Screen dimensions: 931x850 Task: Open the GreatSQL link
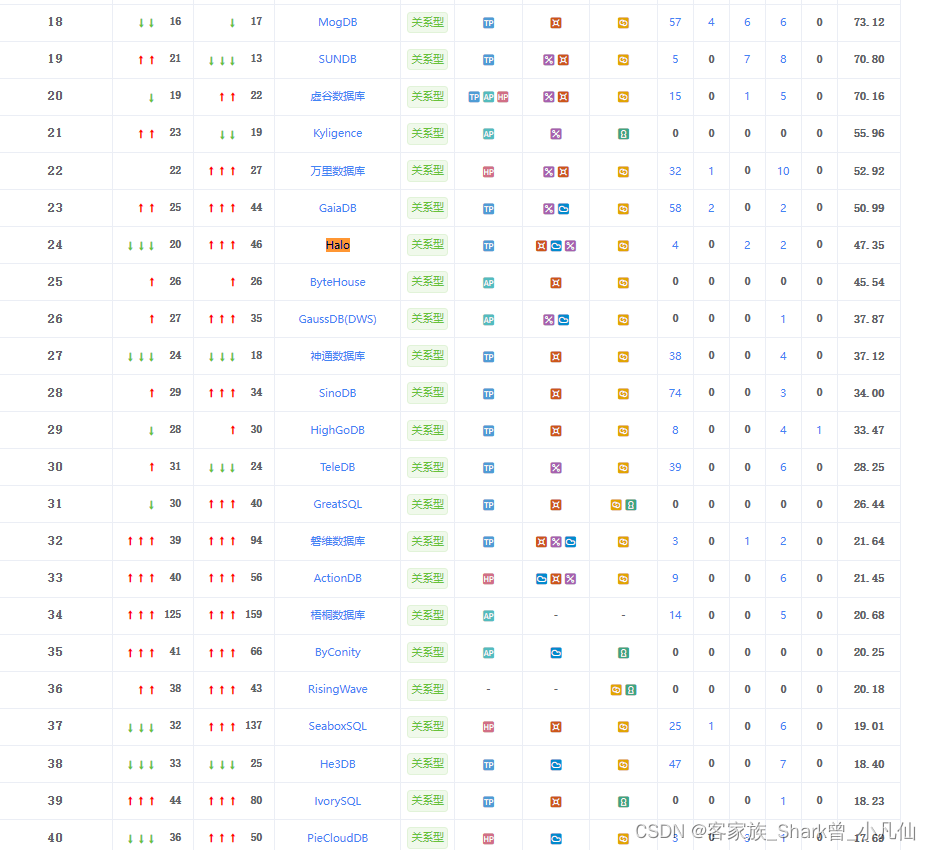[x=337, y=505]
